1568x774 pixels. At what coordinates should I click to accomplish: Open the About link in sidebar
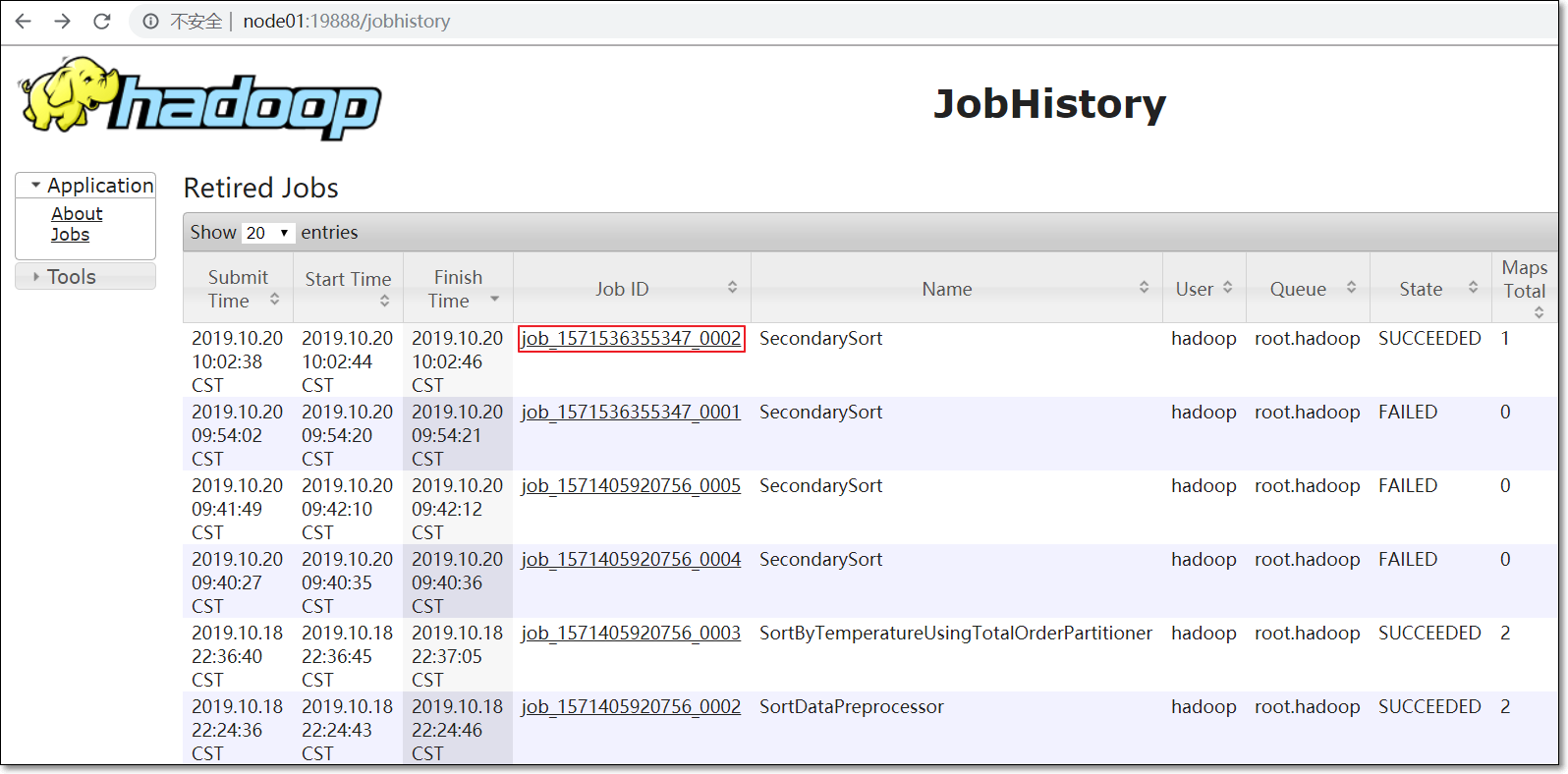[77, 213]
